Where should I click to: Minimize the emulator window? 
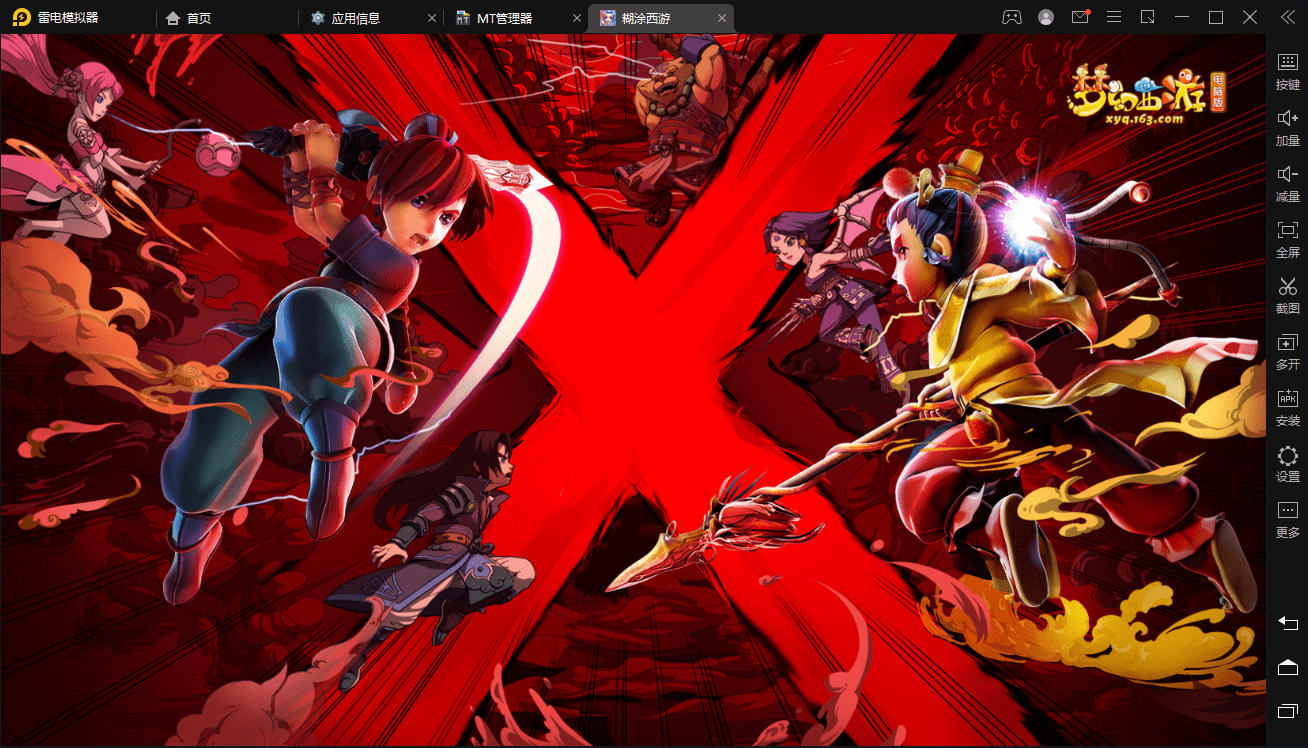pyautogui.click(x=1182, y=17)
